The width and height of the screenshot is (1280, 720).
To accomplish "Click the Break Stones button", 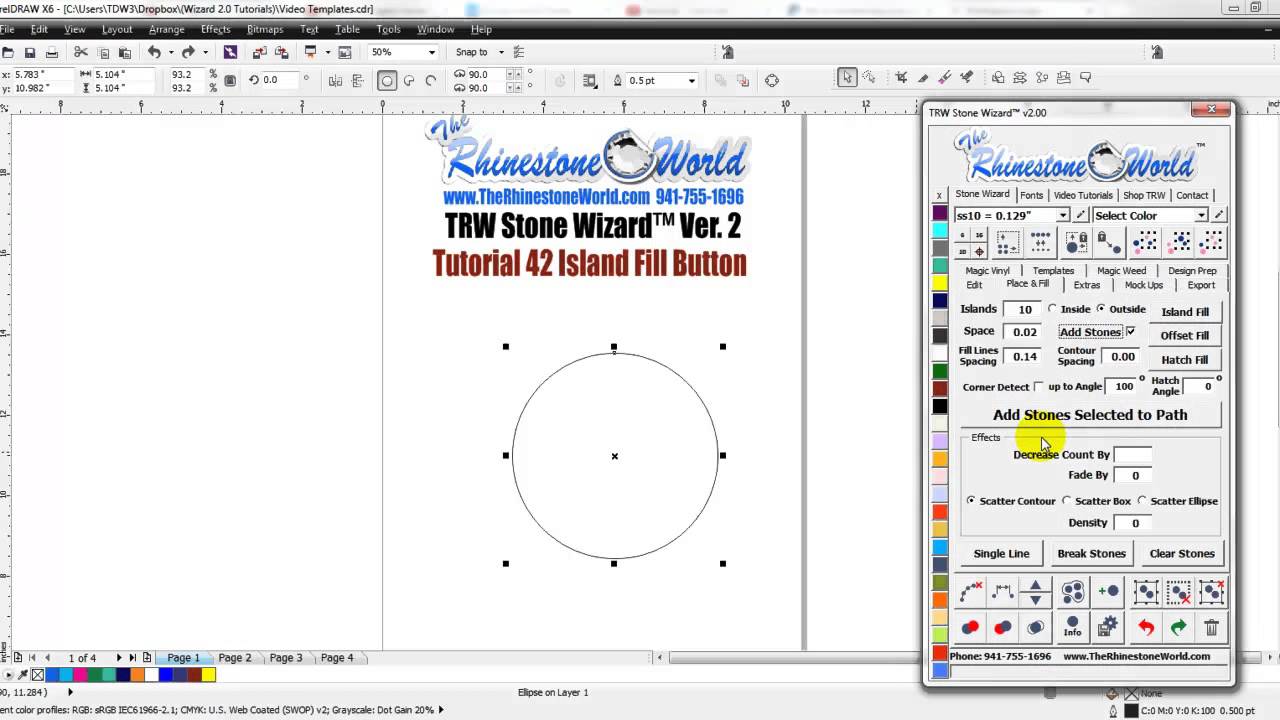I will point(1091,553).
